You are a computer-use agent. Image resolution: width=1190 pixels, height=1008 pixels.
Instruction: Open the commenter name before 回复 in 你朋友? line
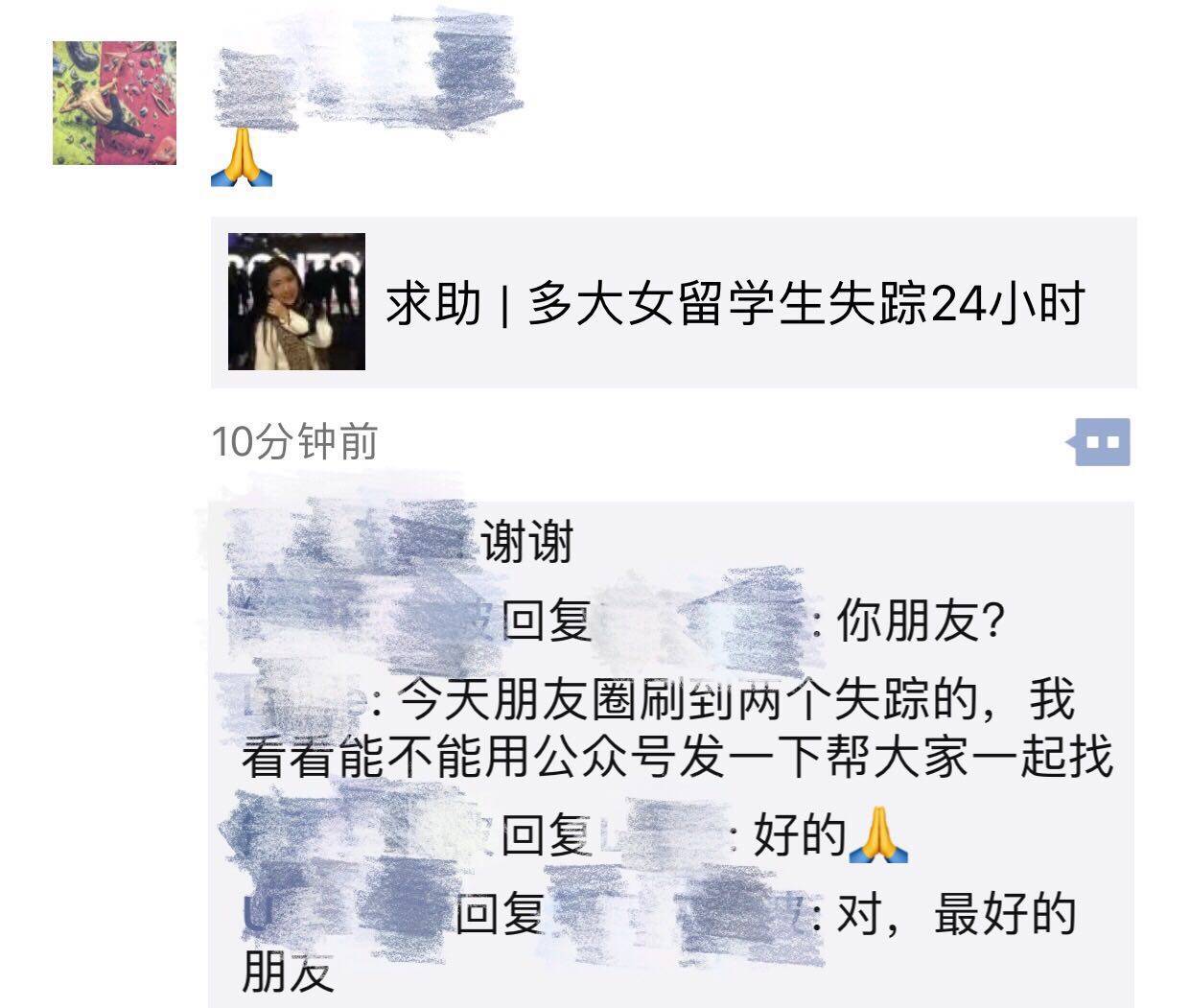(364, 623)
